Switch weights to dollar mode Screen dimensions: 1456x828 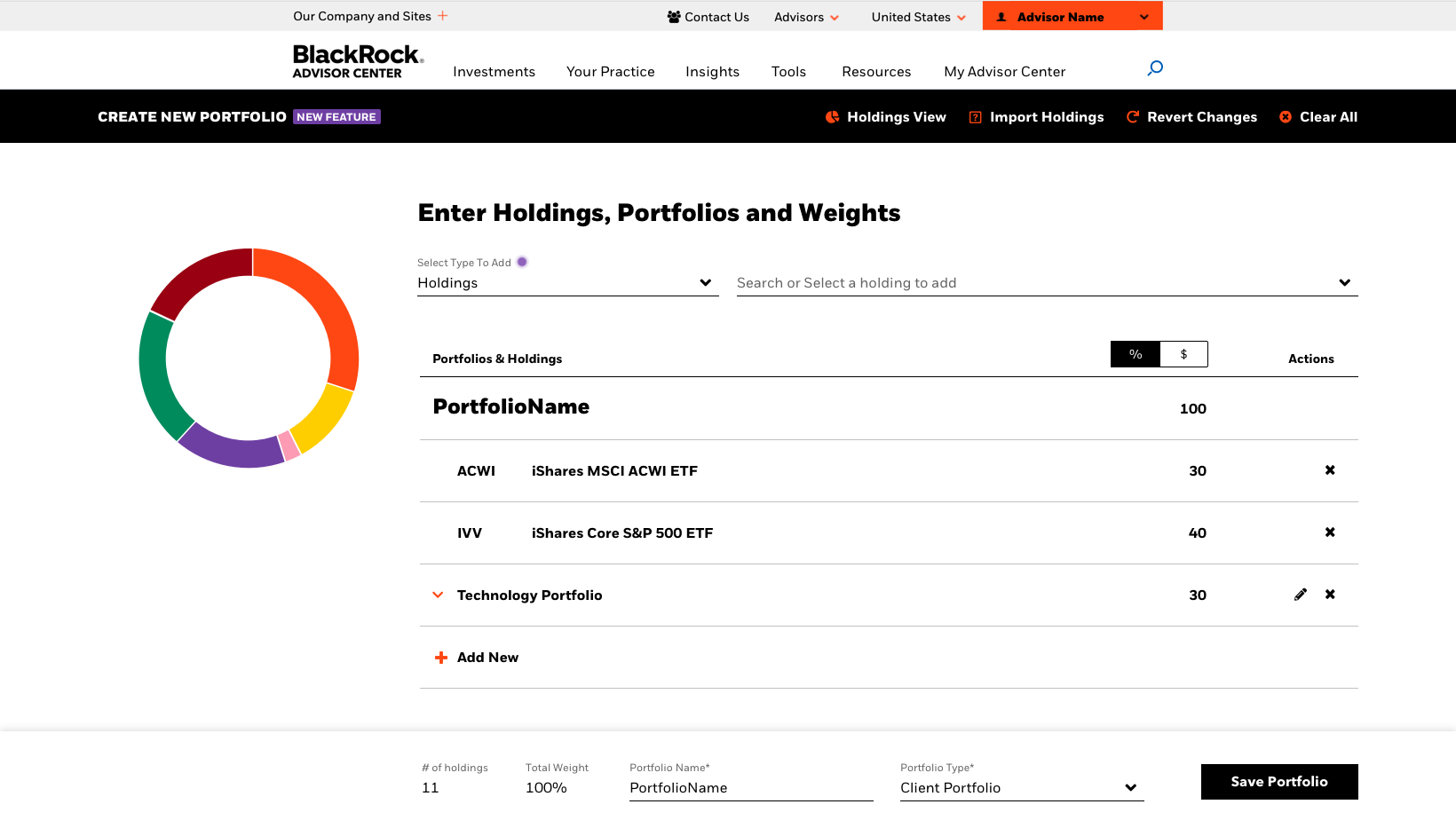coord(1183,354)
